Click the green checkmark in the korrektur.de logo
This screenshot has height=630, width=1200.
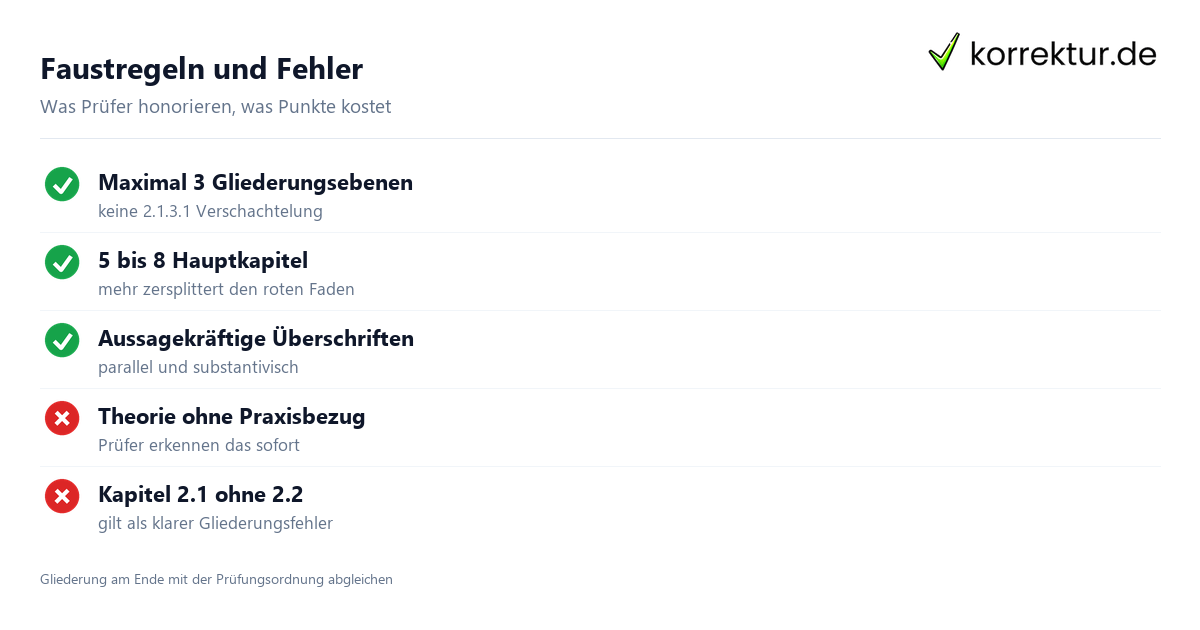[x=944, y=51]
